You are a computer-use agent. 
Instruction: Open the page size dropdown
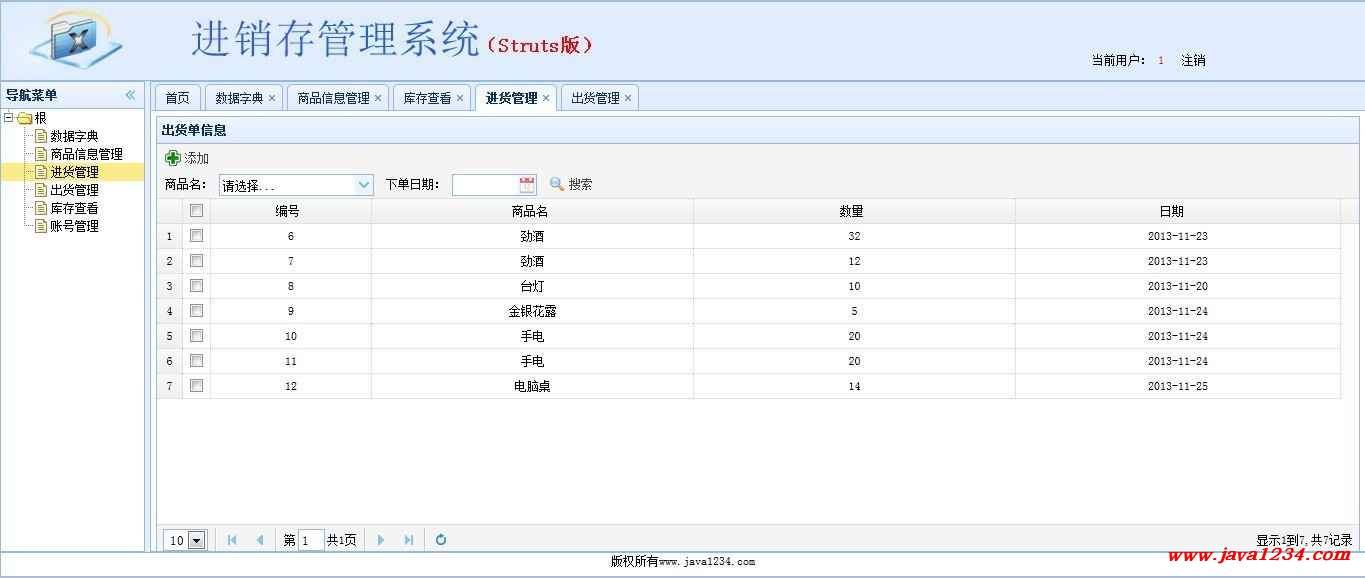pos(196,540)
